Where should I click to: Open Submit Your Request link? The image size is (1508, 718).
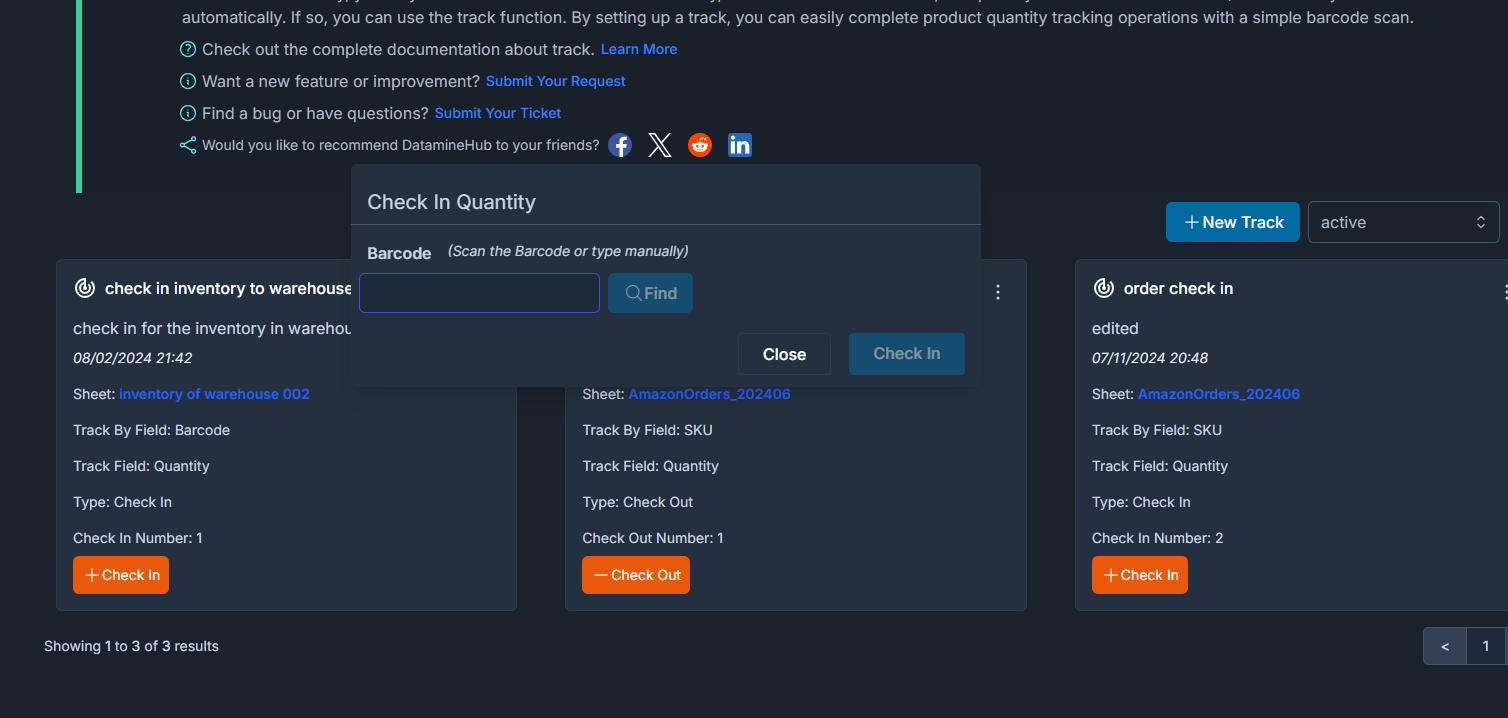click(x=556, y=81)
